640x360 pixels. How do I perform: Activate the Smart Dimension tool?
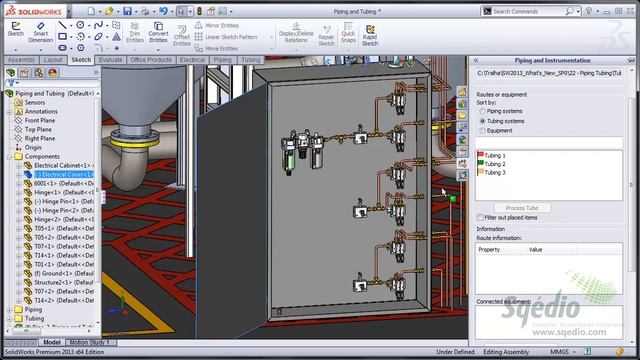pyautogui.click(x=40, y=32)
